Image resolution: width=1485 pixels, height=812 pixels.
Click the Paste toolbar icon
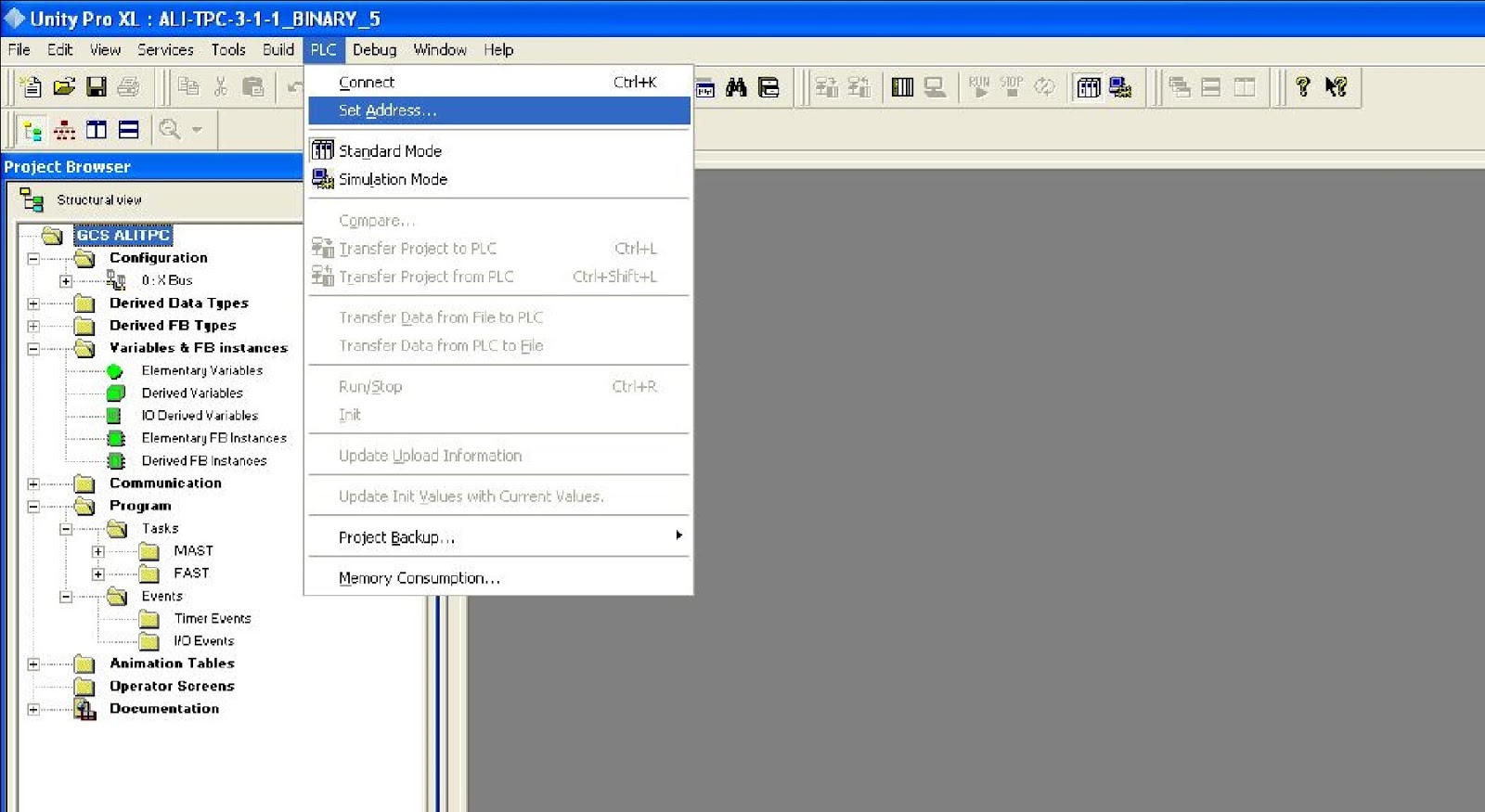coord(252,86)
